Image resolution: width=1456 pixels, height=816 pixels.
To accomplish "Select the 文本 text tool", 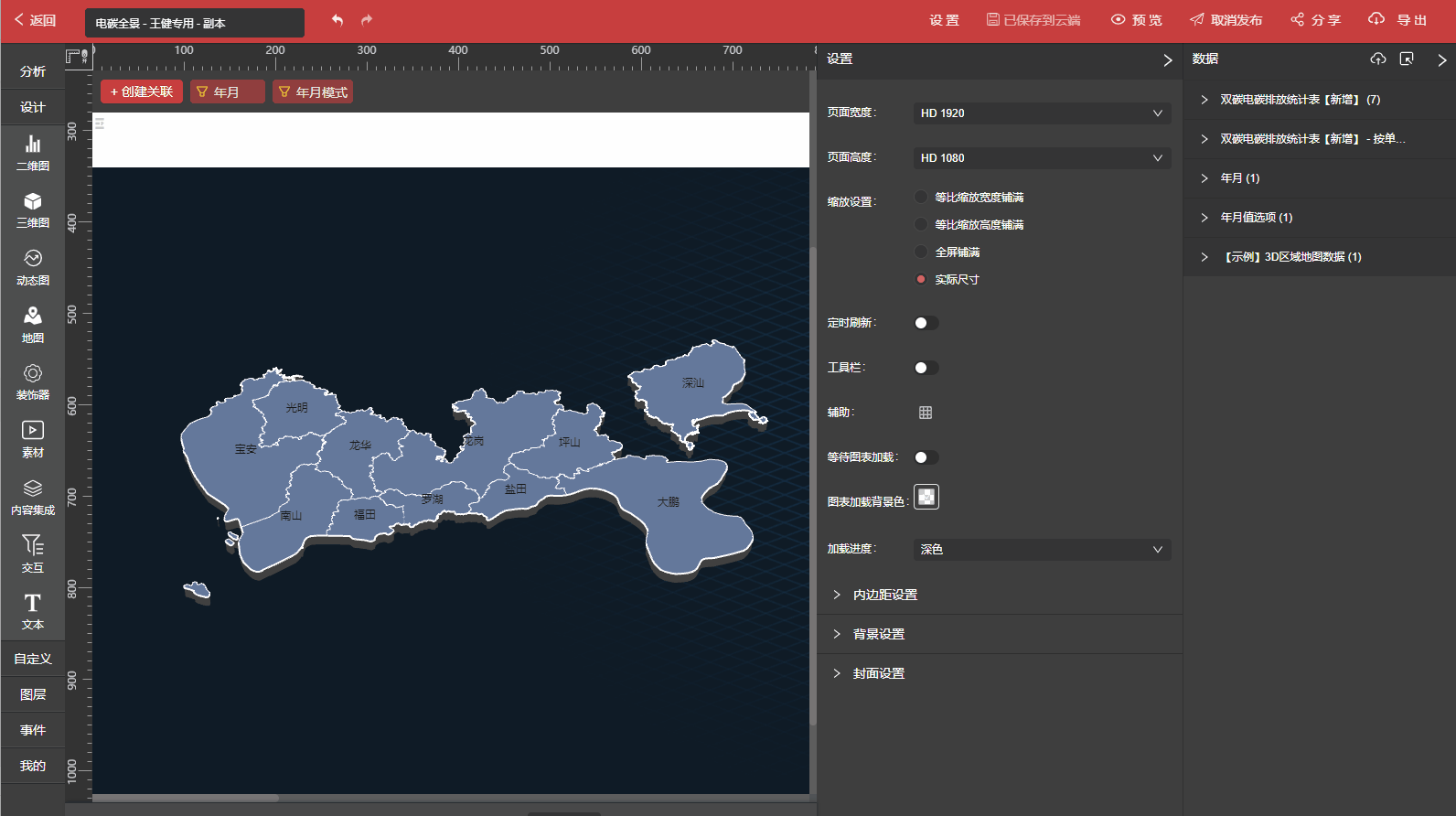I will (x=33, y=611).
